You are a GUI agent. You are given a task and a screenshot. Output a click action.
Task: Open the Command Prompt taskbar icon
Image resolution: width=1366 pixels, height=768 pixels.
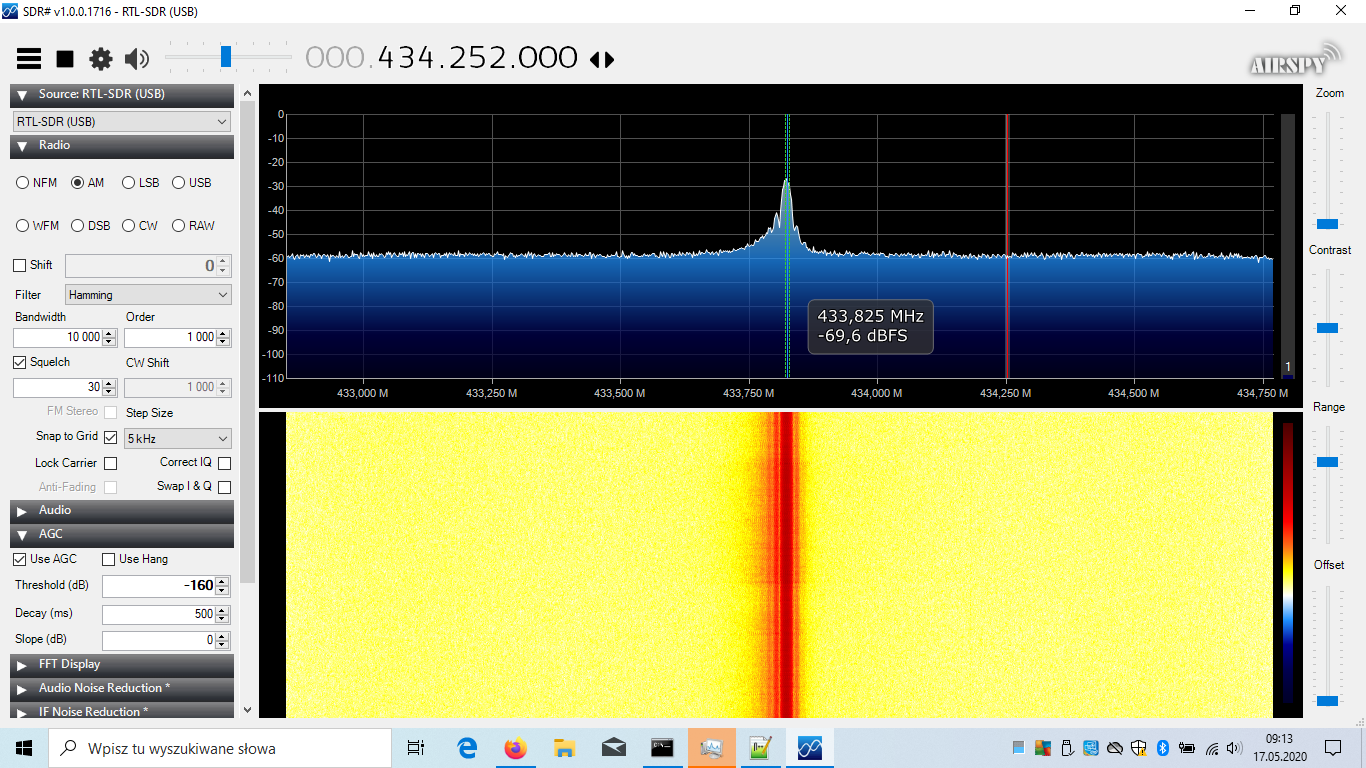662,748
